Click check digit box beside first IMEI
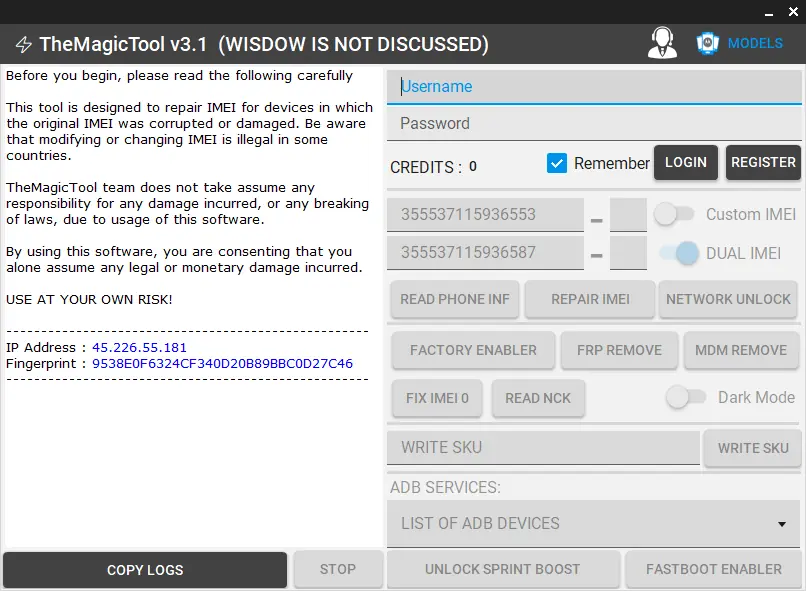The width and height of the screenshot is (806, 591). tap(628, 214)
